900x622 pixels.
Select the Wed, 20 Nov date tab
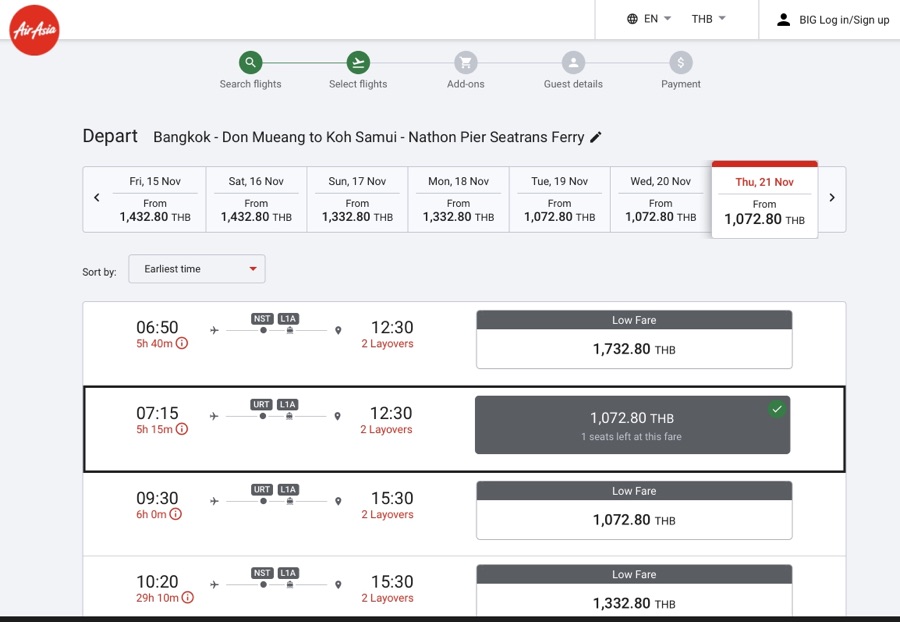click(x=661, y=199)
